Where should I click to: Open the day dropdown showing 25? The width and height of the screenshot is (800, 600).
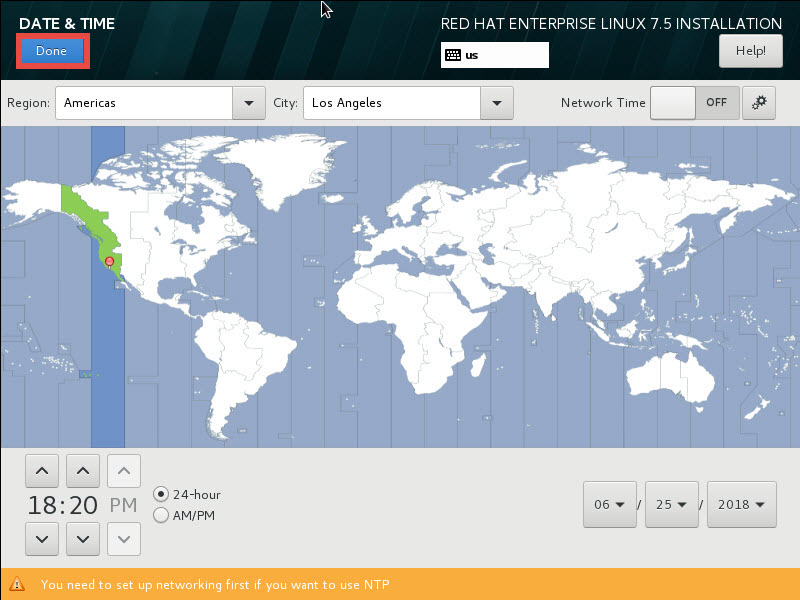pyautogui.click(x=671, y=505)
